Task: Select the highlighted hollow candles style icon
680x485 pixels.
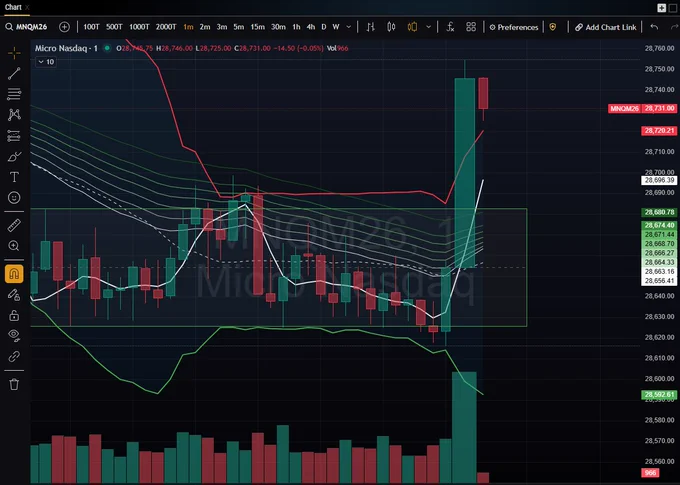Action: [412, 27]
